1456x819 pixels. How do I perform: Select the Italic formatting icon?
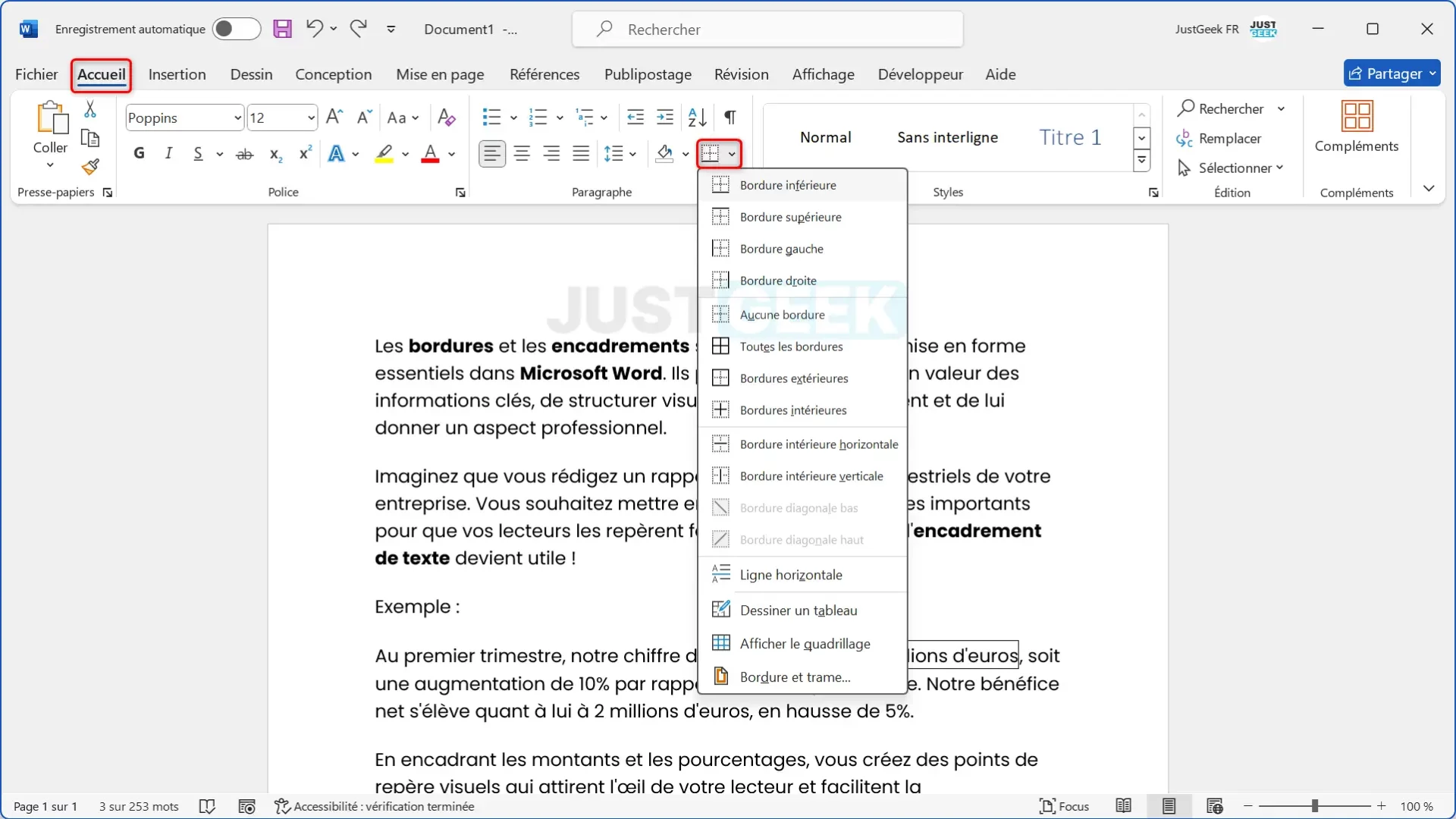pos(168,153)
